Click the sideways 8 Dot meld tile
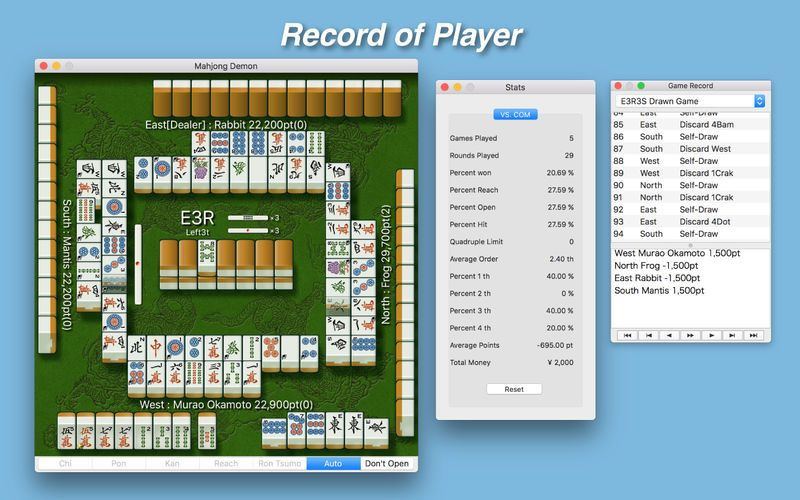800x500 pixels. click(x=274, y=434)
